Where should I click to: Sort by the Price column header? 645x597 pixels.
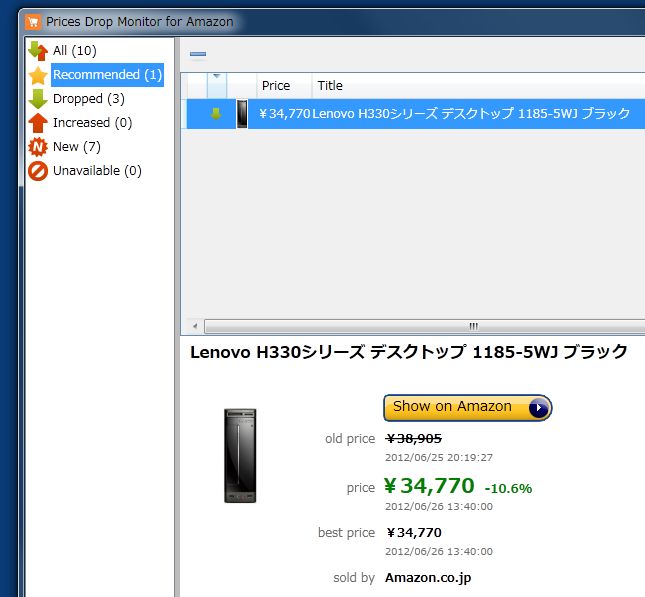tap(284, 86)
